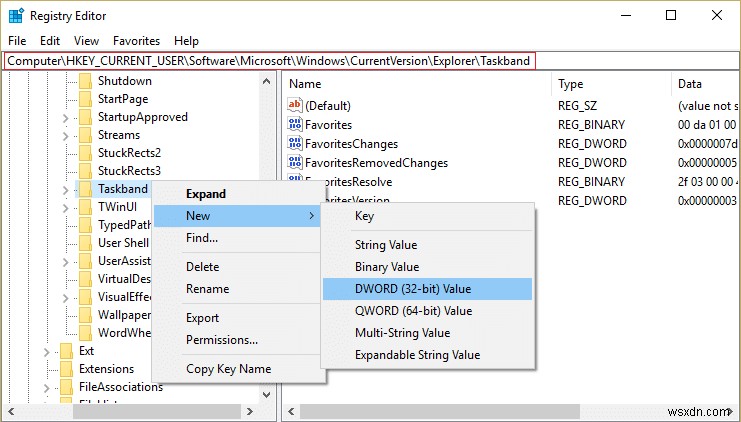Image resolution: width=741 pixels, height=422 pixels.
Task: Open the Favorites menu
Action: [136, 41]
